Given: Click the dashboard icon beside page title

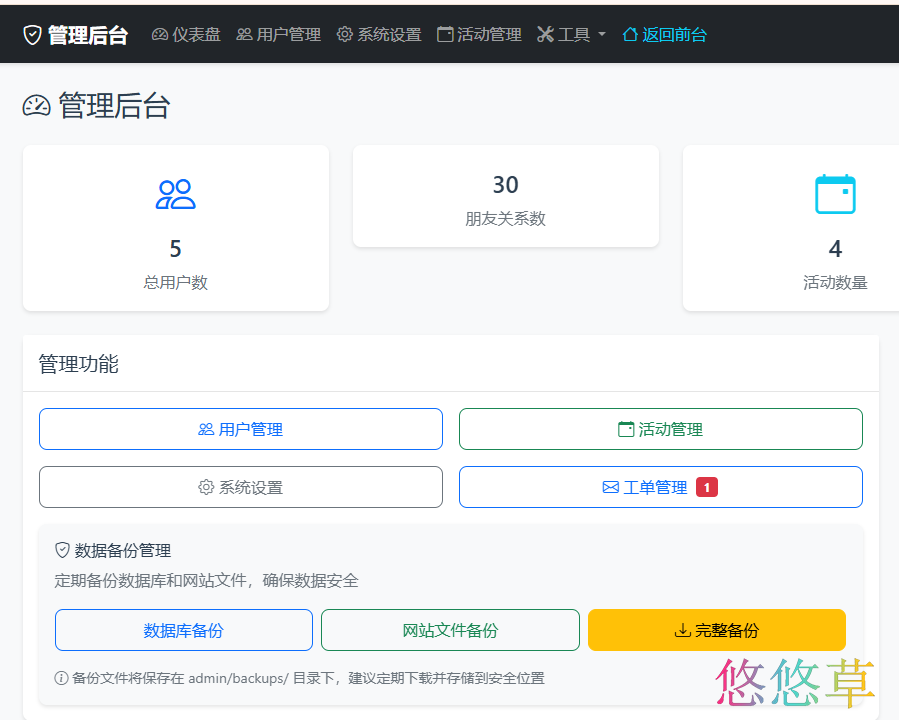Looking at the screenshot, I should pos(37,106).
